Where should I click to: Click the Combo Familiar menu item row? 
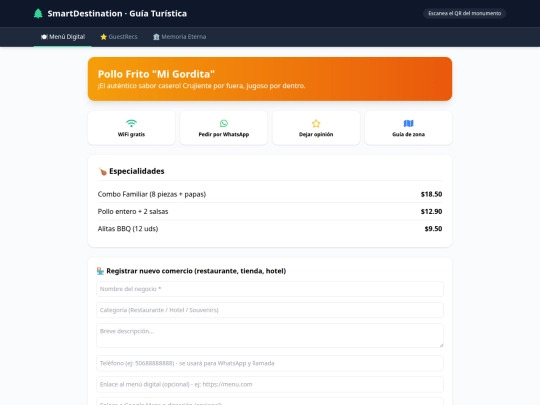(x=270, y=194)
